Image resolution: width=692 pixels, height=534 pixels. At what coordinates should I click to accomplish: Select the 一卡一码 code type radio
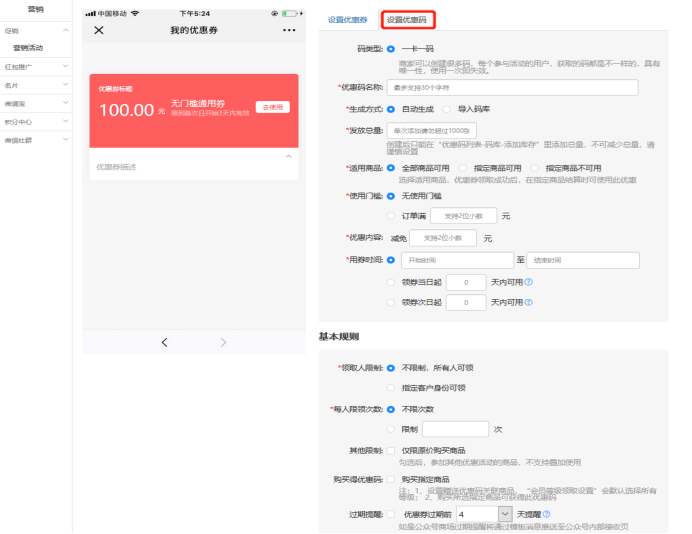[x=391, y=49]
